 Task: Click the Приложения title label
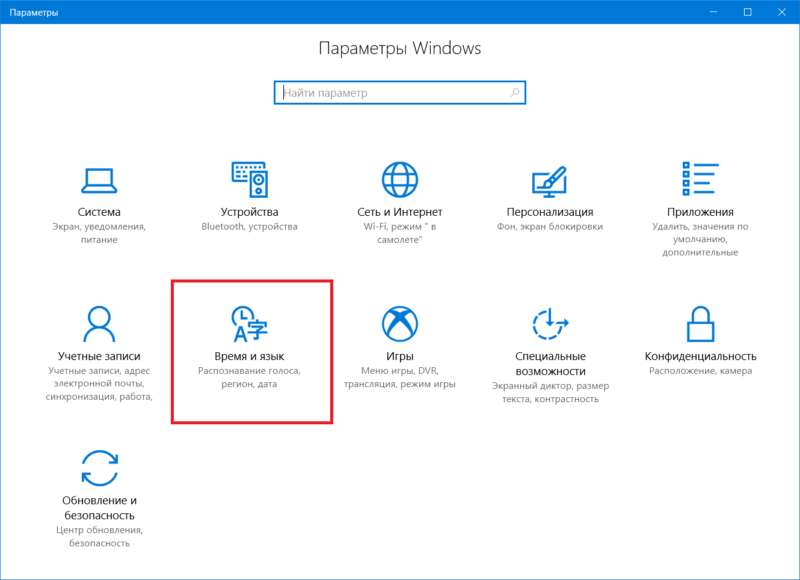click(700, 212)
